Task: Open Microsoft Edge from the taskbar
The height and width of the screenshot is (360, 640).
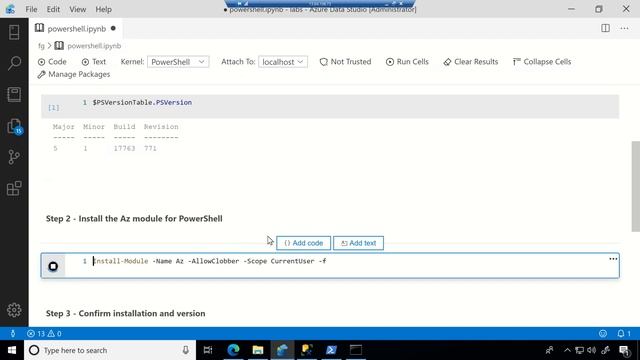Action: [x=233, y=350]
